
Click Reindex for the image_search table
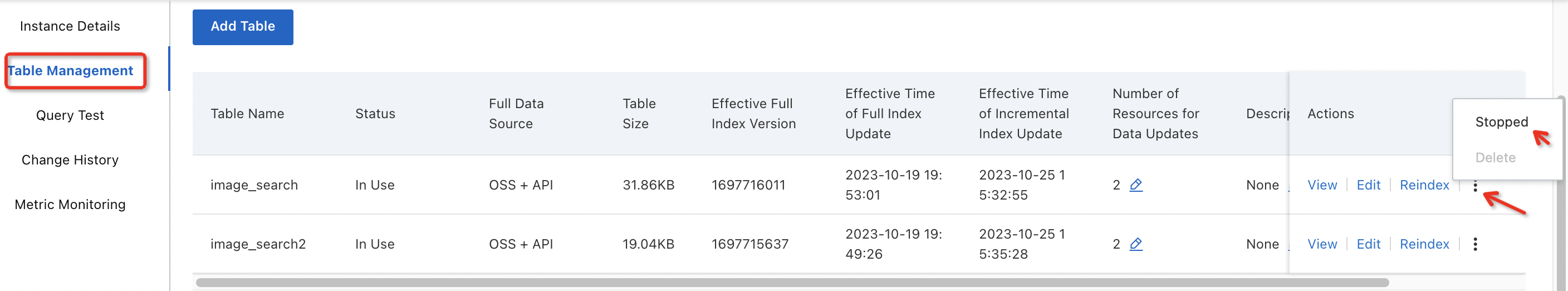coord(1424,185)
